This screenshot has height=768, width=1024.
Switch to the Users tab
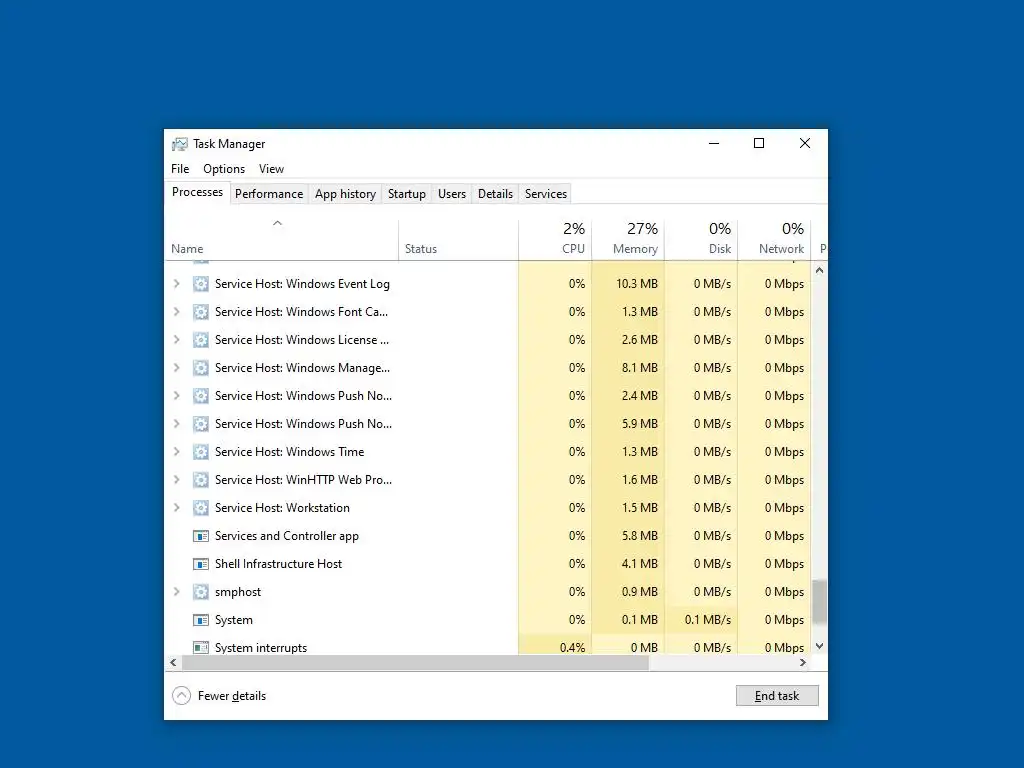452,194
